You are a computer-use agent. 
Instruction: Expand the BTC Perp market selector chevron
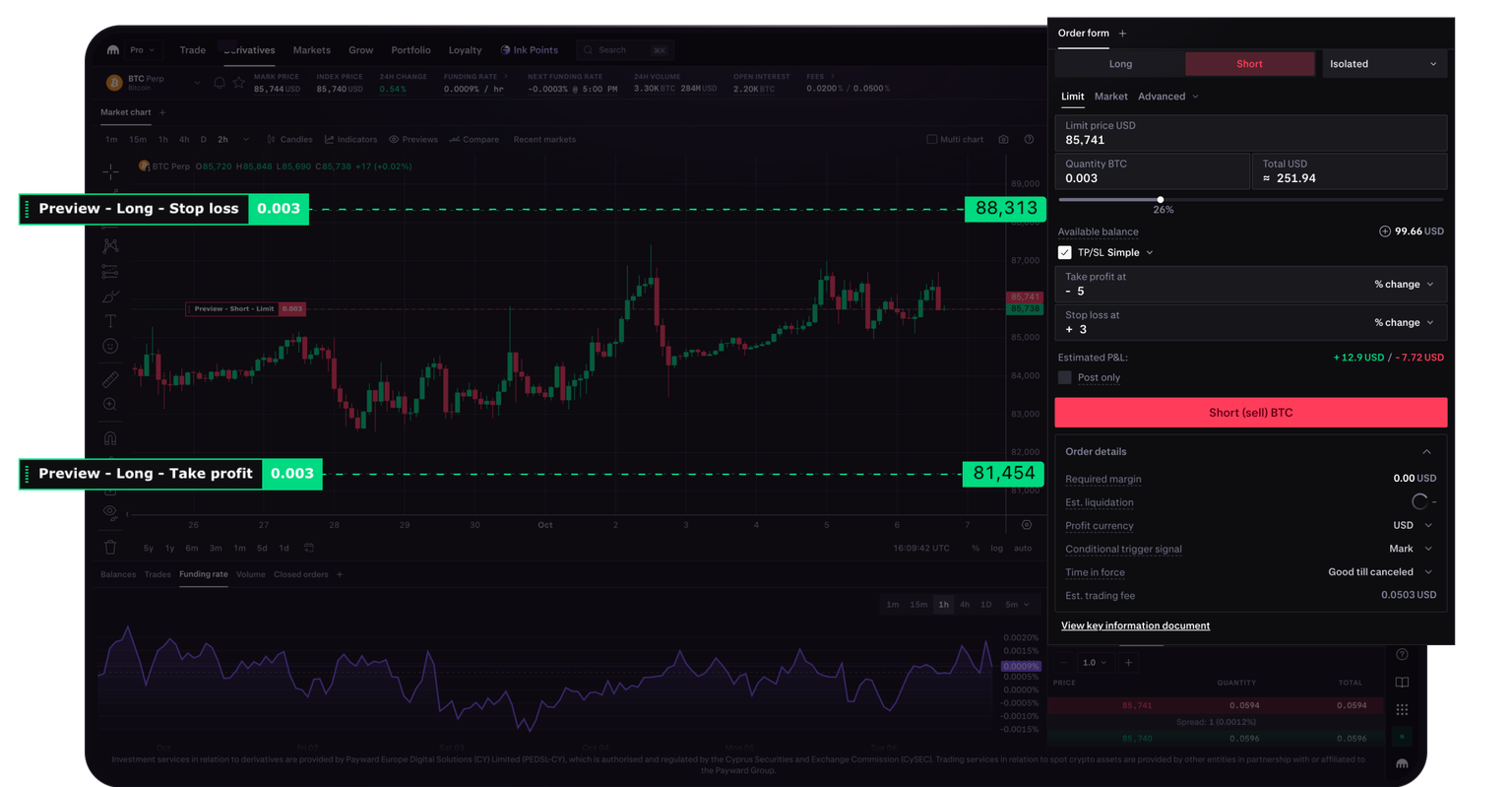(197, 84)
